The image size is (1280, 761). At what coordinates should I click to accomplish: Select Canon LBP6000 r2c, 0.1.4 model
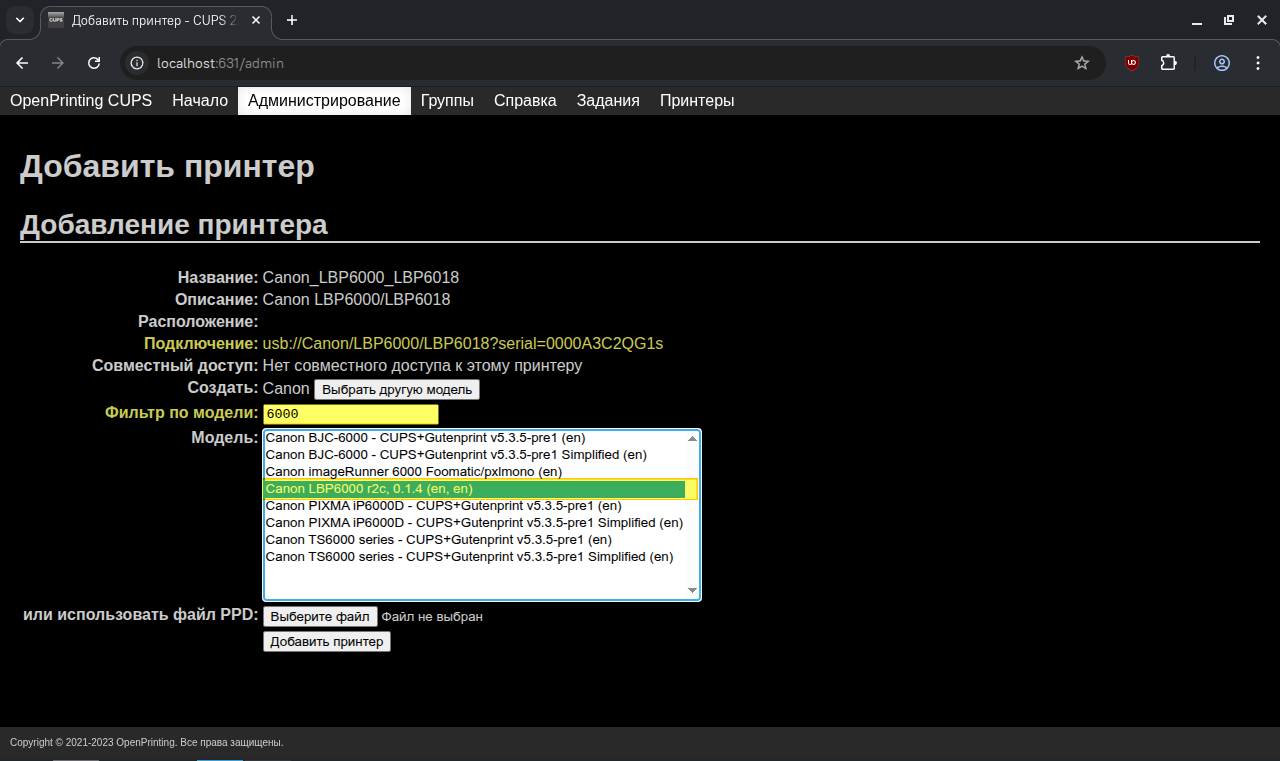(x=475, y=489)
